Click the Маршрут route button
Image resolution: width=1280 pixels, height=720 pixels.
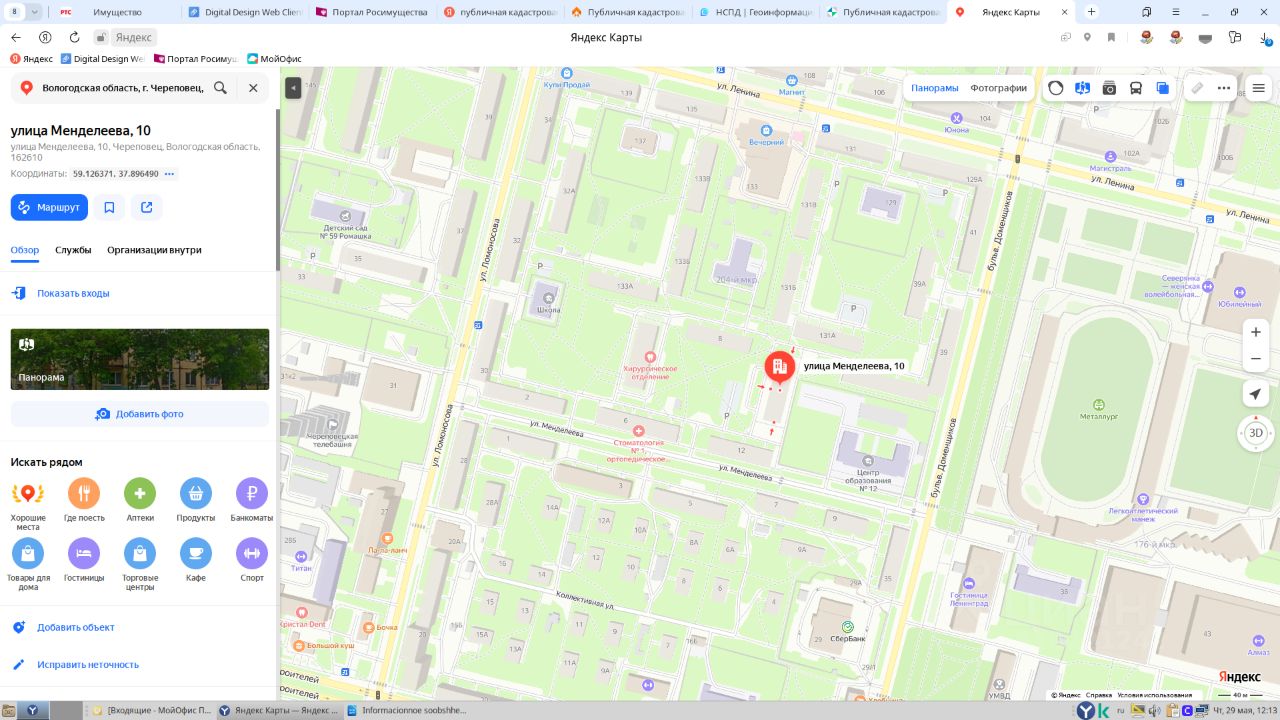coord(49,207)
